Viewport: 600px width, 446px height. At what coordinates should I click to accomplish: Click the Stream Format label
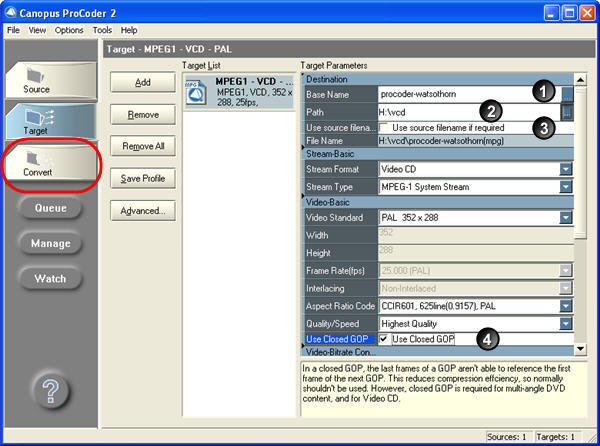(x=332, y=169)
